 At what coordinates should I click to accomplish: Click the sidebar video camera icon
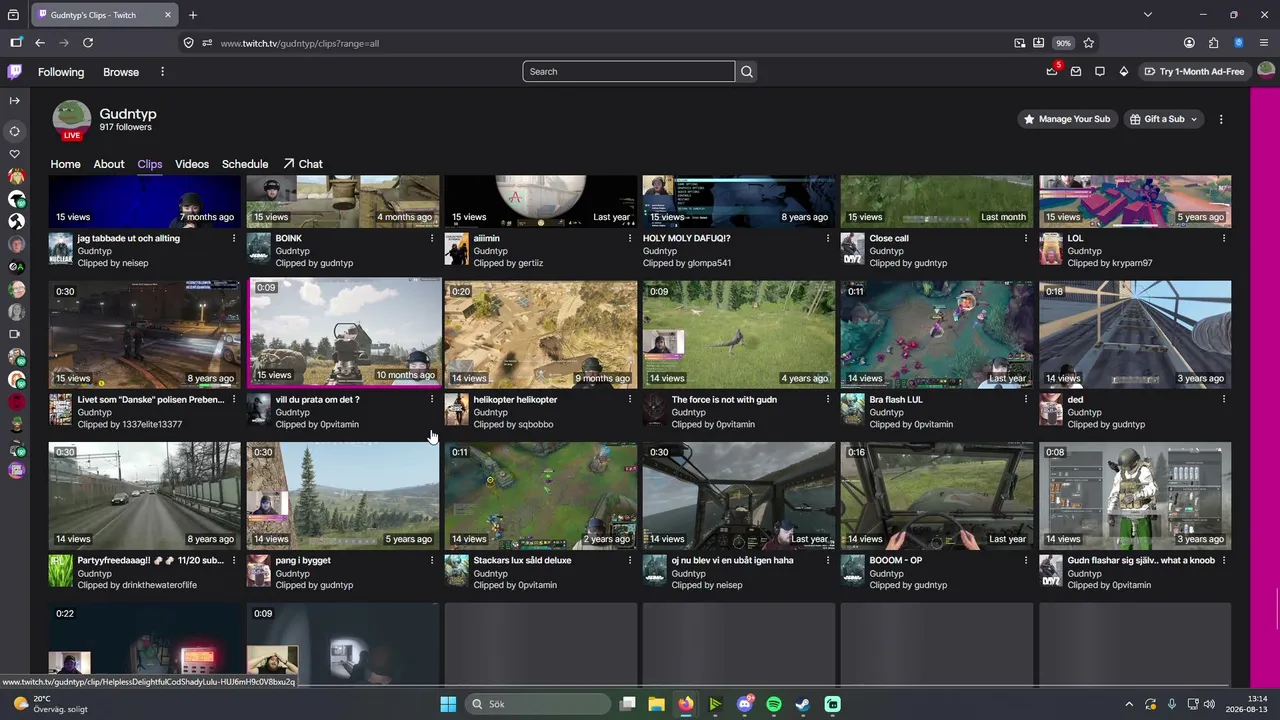14,334
